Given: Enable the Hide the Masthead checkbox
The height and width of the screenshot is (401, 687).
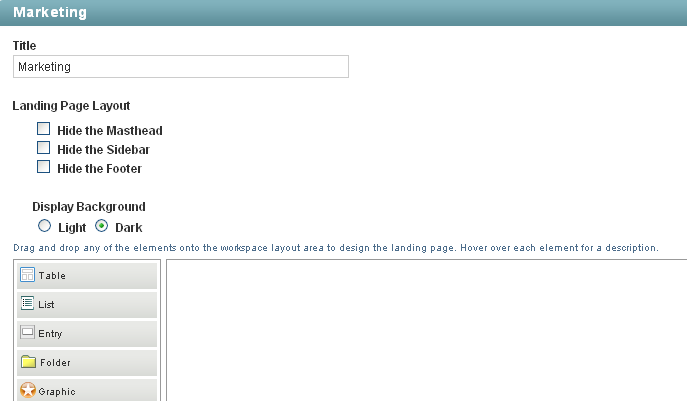Looking at the screenshot, I should coord(43,129).
